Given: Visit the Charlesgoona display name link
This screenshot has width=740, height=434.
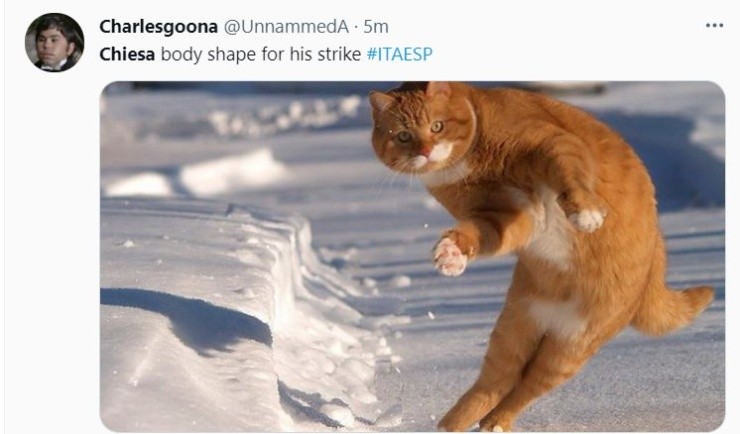Looking at the screenshot, I should tap(159, 27).
